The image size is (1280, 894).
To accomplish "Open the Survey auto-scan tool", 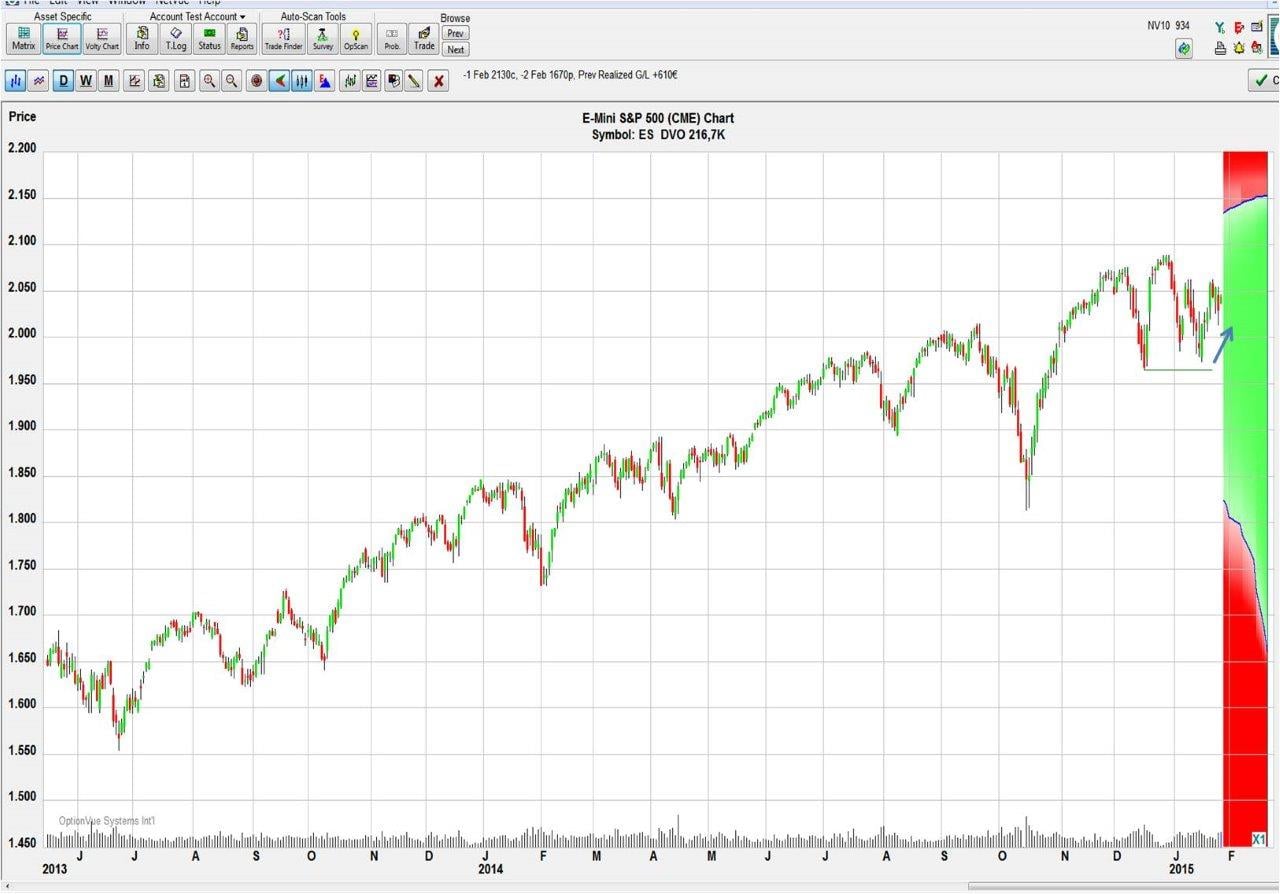I will (322, 38).
